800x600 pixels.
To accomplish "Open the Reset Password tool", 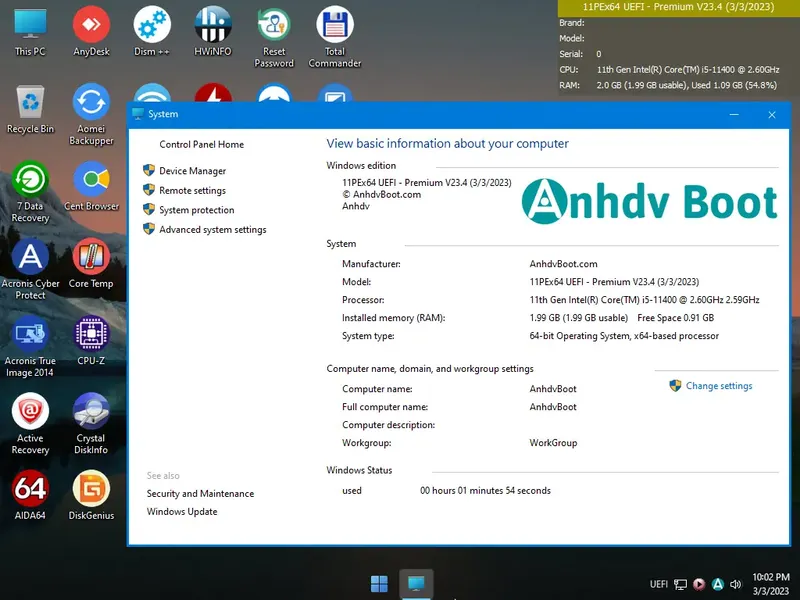I will coord(273,27).
